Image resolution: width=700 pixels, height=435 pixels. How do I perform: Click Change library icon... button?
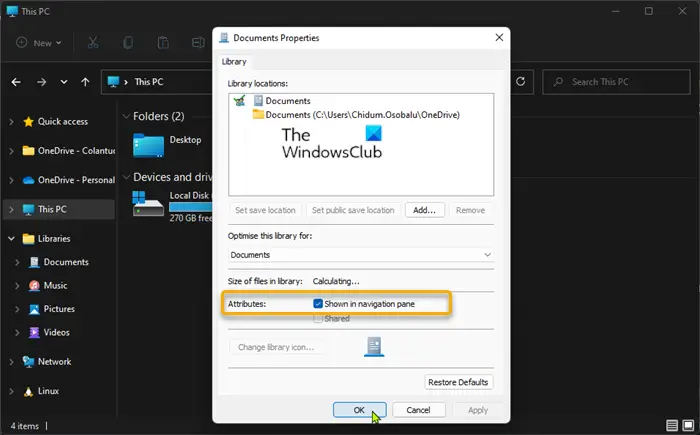pyautogui.click(x=276, y=347)
